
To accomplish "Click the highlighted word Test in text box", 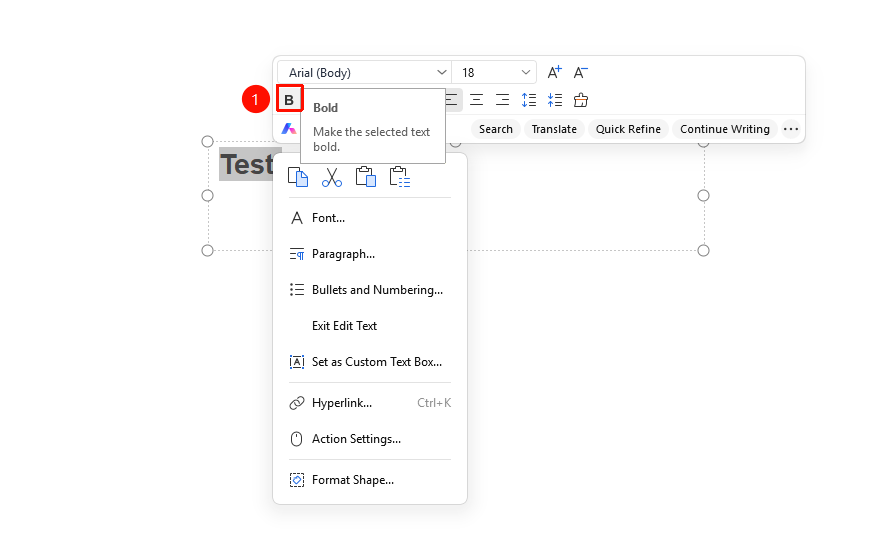I will click(247, 165).
